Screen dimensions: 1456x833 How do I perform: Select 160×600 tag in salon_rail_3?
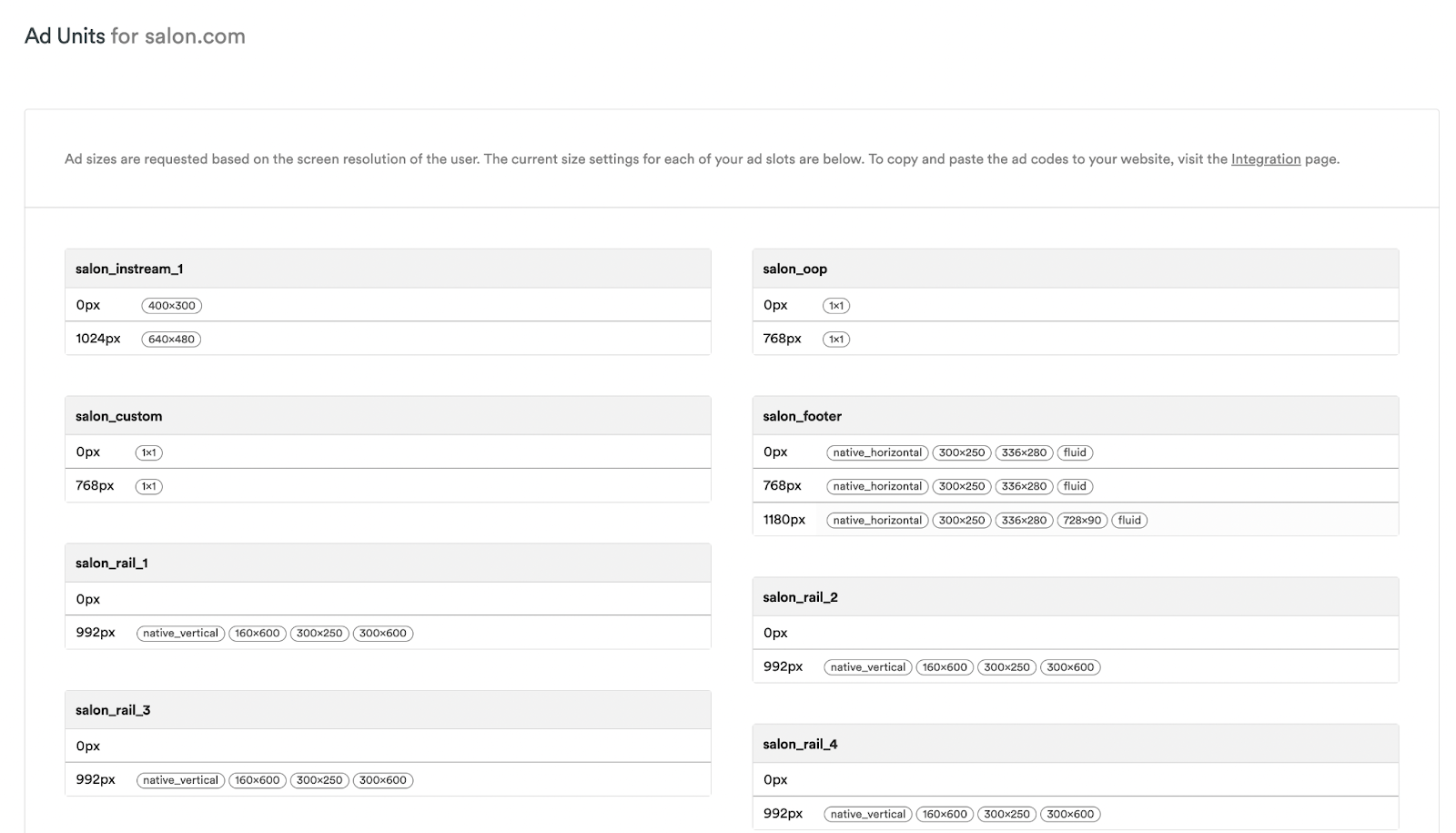258,780
